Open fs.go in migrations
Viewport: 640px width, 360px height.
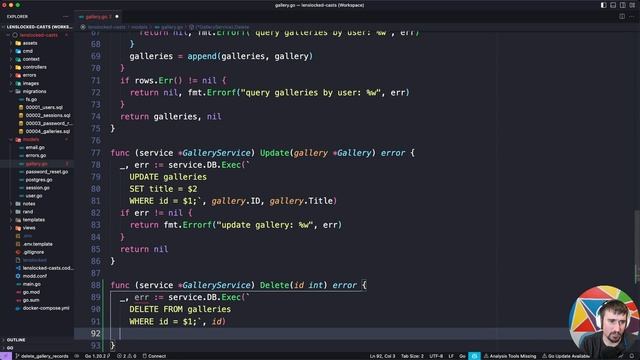click(31, 99)
